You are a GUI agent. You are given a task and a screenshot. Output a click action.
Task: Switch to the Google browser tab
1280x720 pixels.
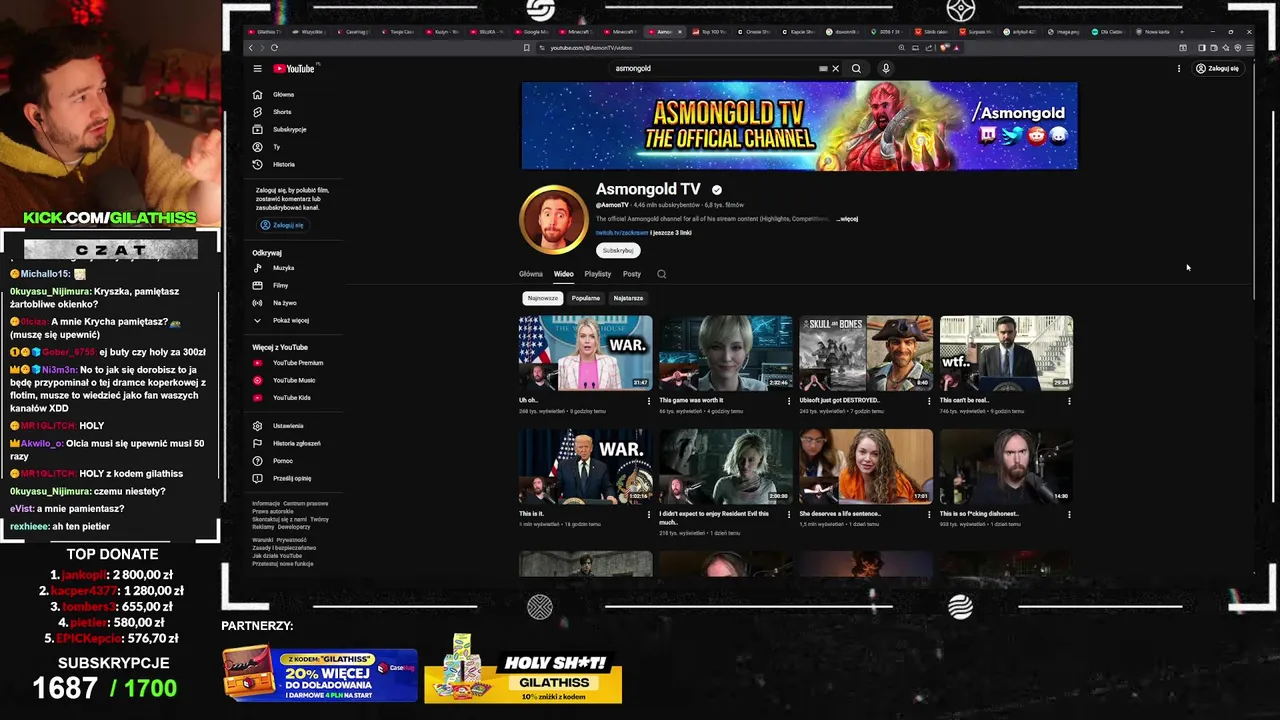(531, 32)
